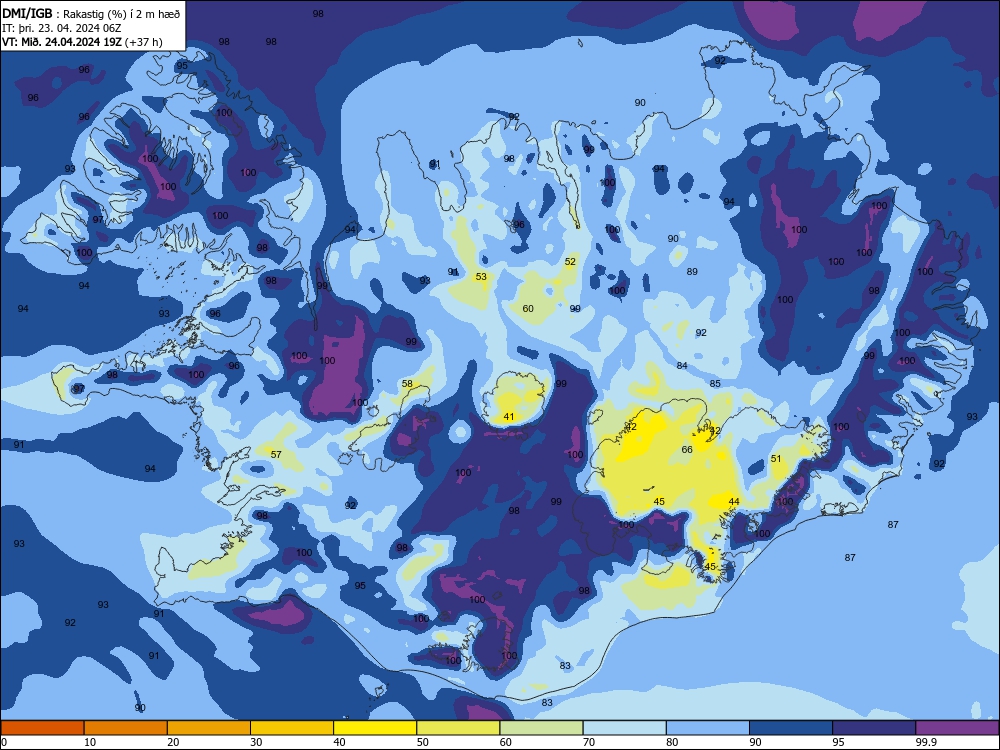Select the '10' legend scale label
1000x750 pixels.
click(90, 742)
